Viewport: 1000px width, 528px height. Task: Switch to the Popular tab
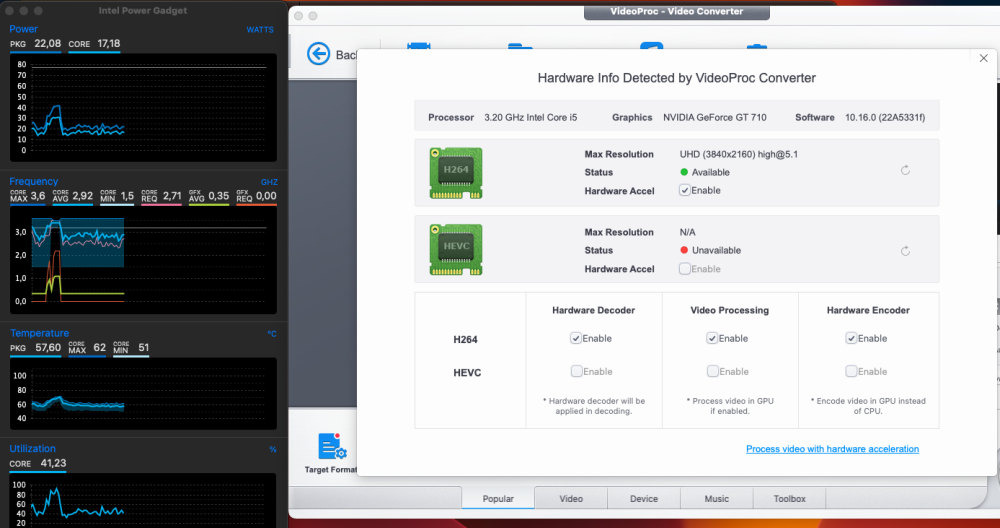498,498
